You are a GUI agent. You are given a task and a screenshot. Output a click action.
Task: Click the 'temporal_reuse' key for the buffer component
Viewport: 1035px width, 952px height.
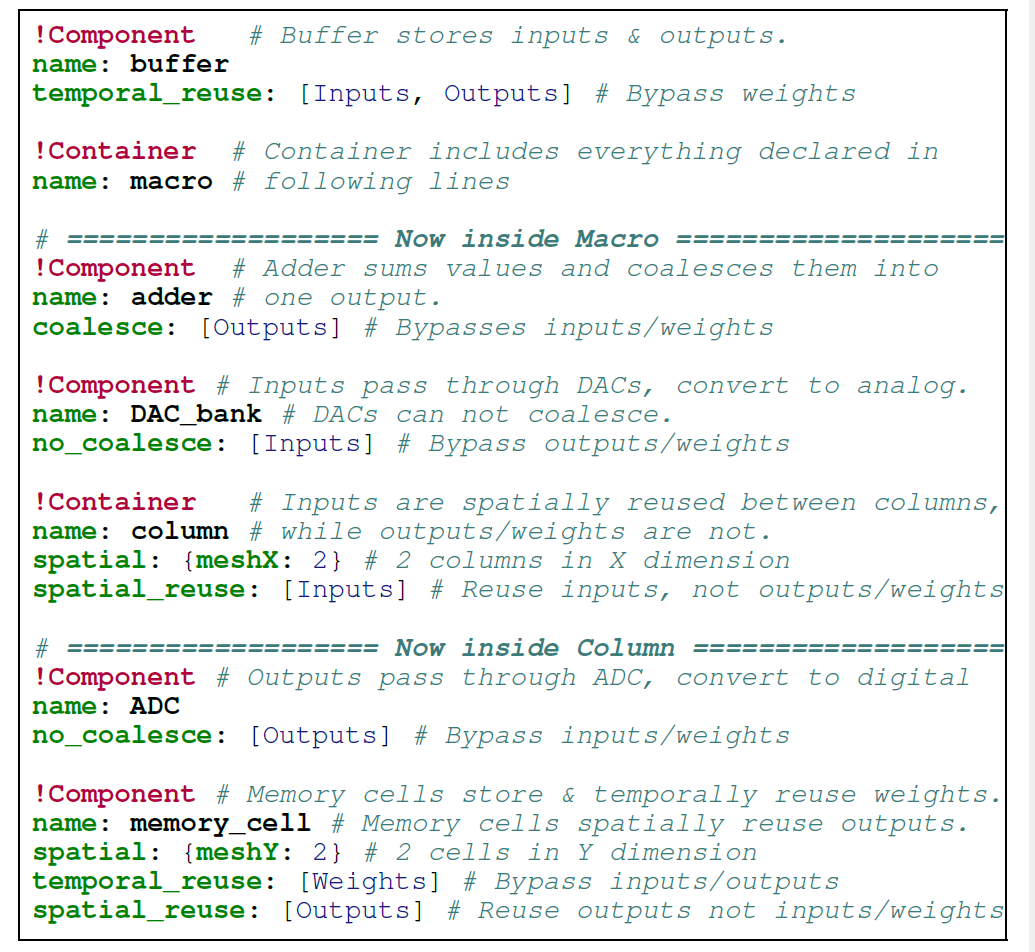(147, 94)
